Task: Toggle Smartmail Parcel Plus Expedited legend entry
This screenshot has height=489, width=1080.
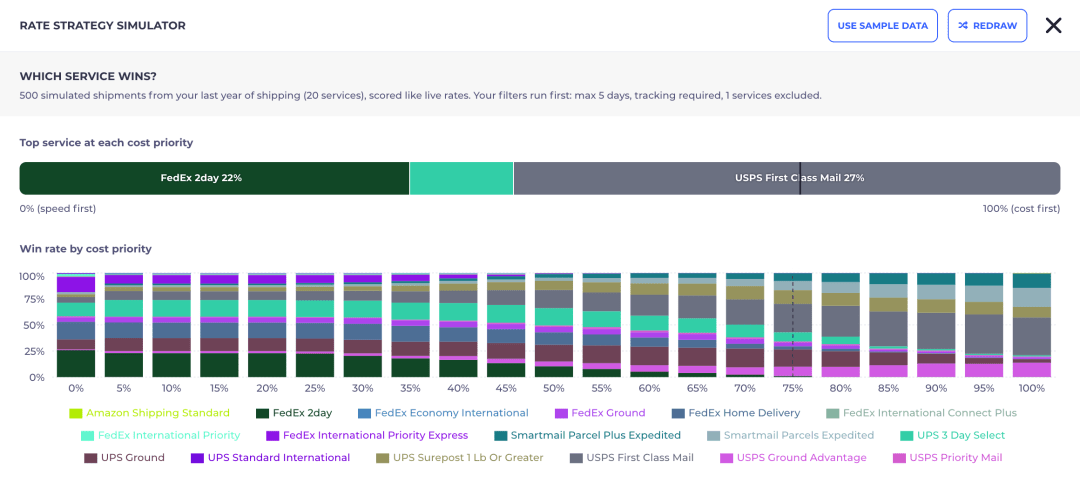Action: (587, 435)
